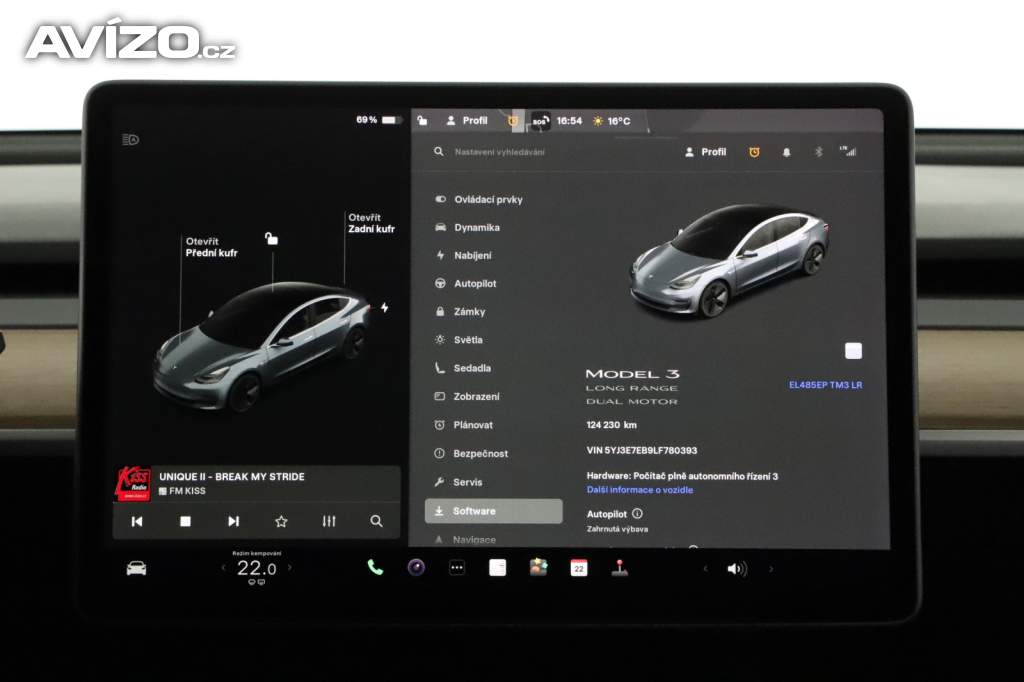
Task: Stop radio playback
Action: pos(185,521)
